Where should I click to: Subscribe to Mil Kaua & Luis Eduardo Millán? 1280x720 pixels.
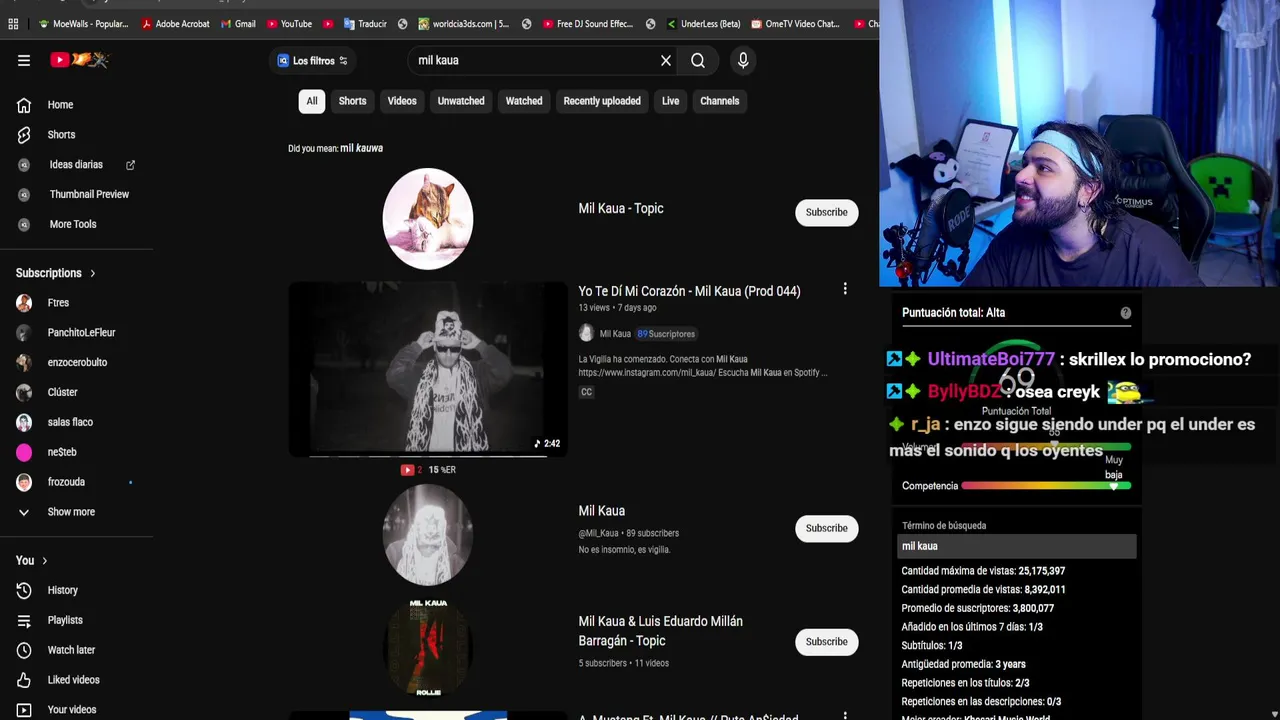827,642
